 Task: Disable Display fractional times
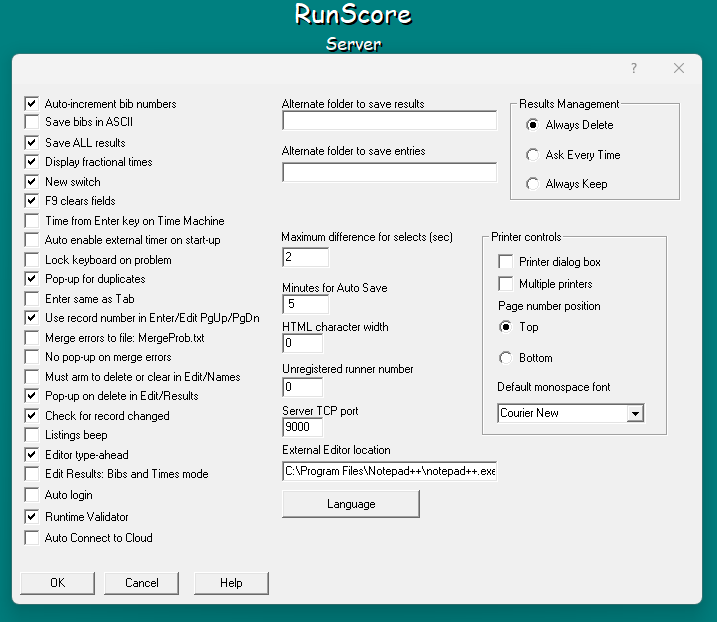point(32,162)
